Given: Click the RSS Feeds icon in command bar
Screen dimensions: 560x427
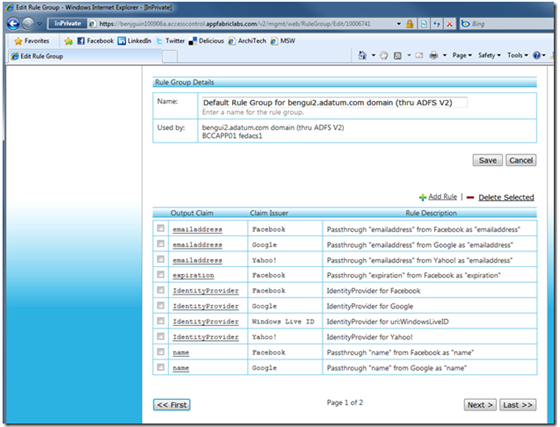Looking at the screenshot, I should (x=398, y=55).
